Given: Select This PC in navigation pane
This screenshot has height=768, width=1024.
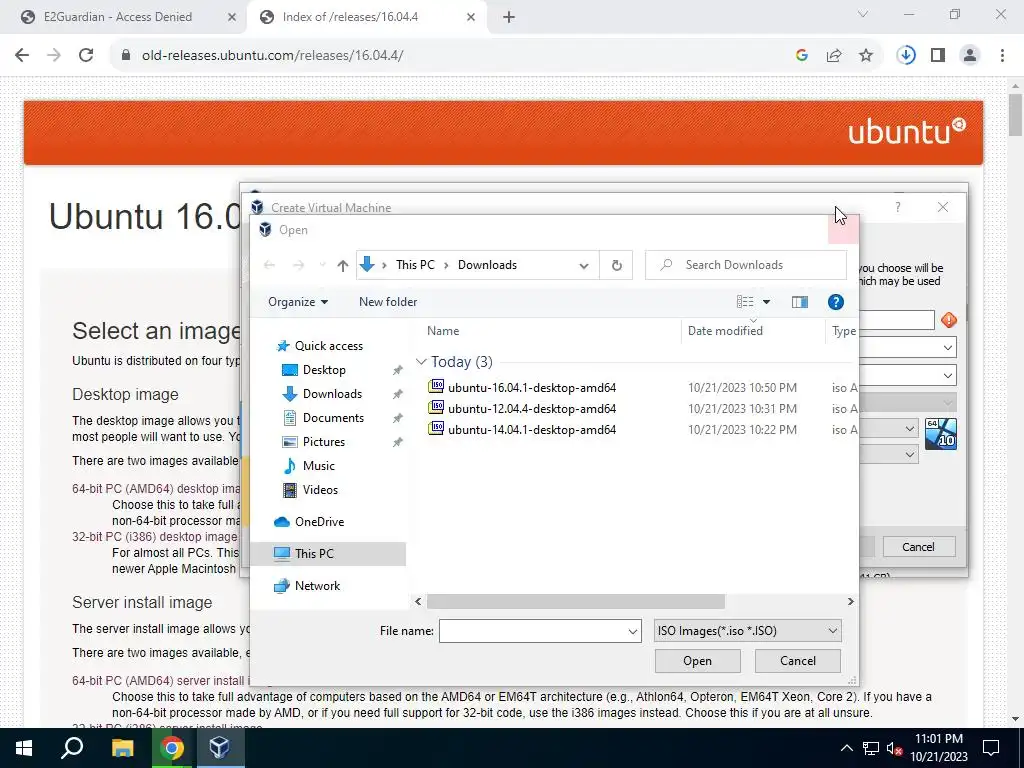Looking at the screenshot, I should pos(328,554).
